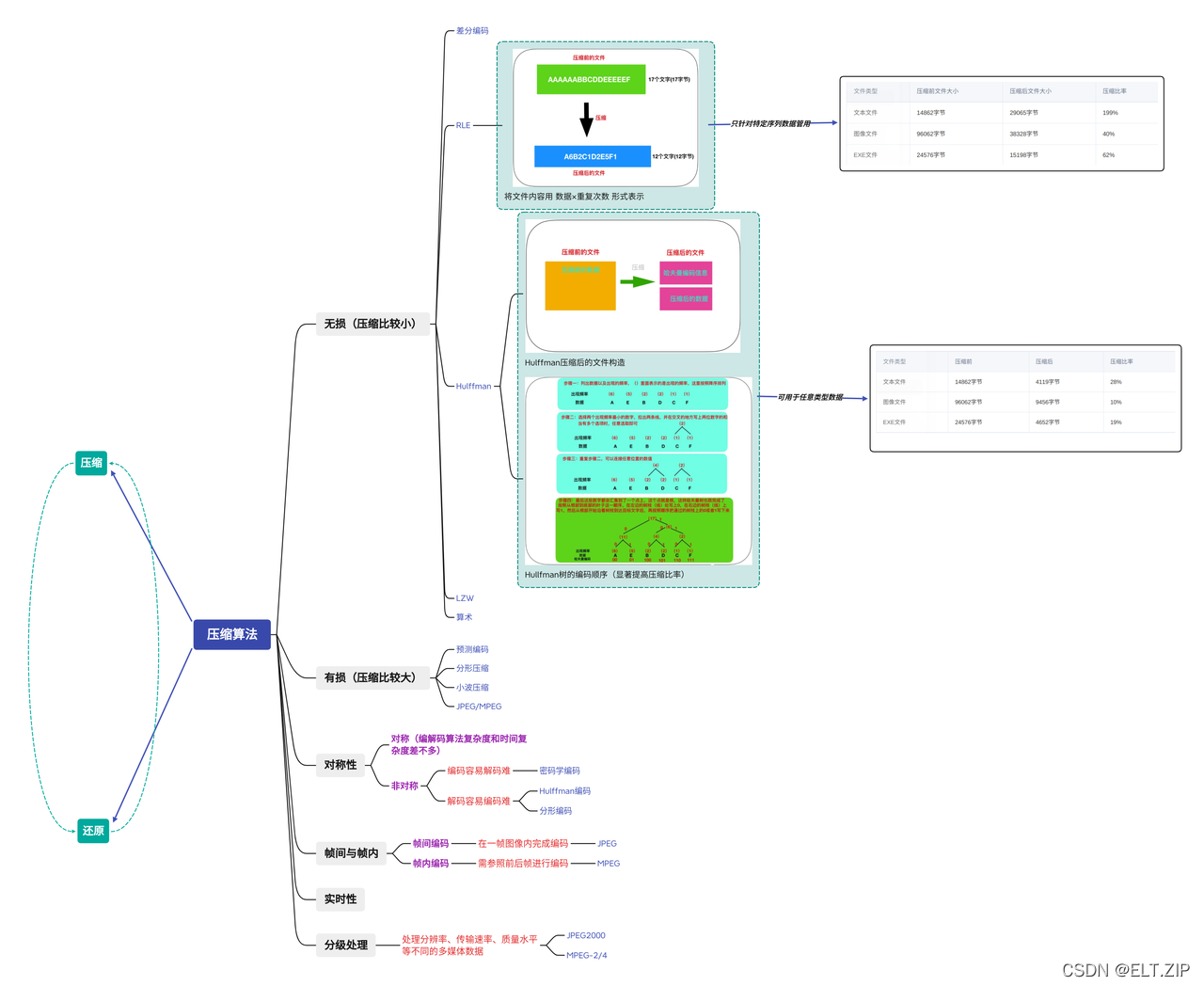This screenshot has height=986, width=1204.
Task: Click the 算术 leaf node
Action: pos(464,617)
